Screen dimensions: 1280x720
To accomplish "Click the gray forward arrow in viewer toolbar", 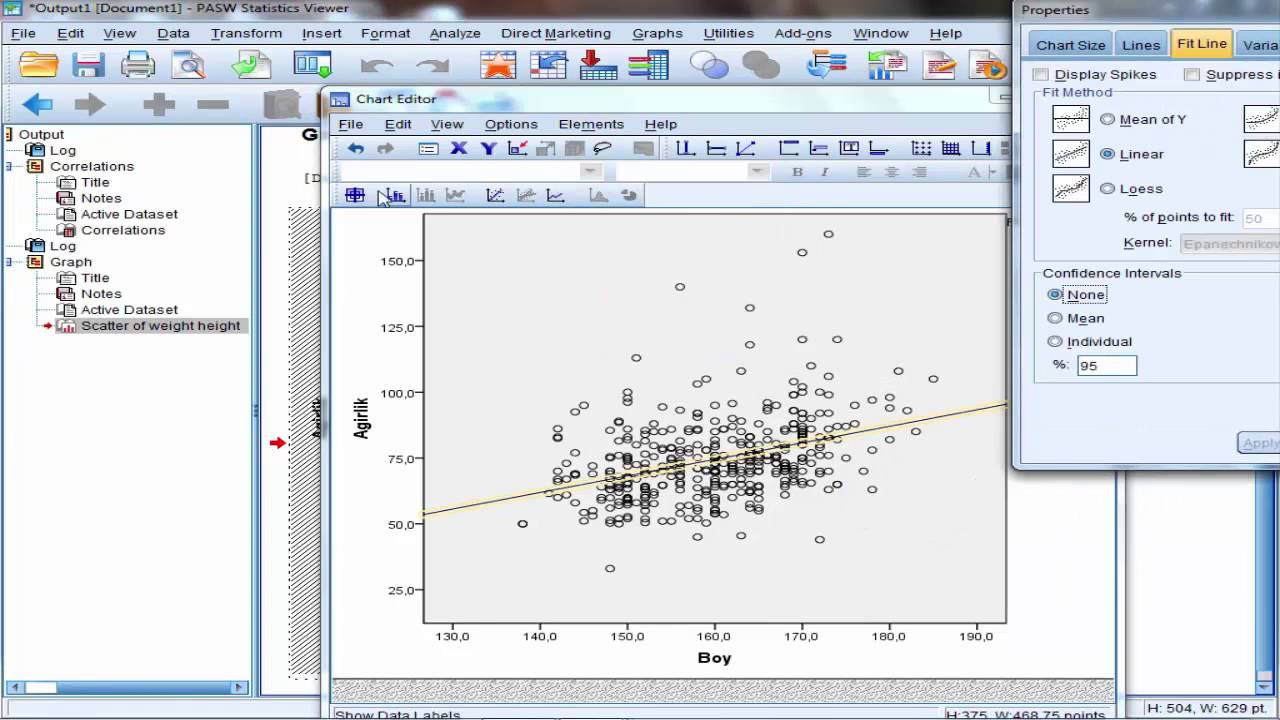I will [x=90, y=104].
